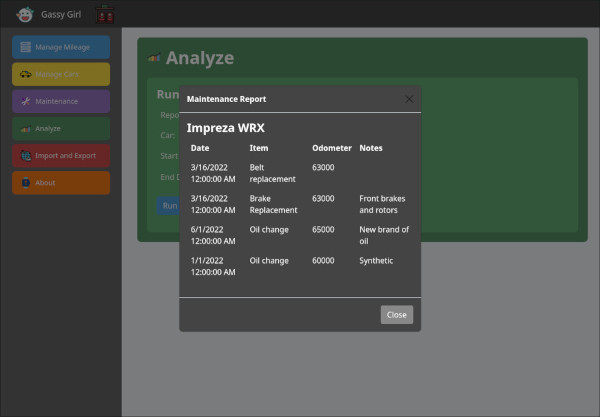The width and height of the screenshot is (600, 417).
Task: Click the Oil change item dated 6/1/2022
Action: coord(269,230)
